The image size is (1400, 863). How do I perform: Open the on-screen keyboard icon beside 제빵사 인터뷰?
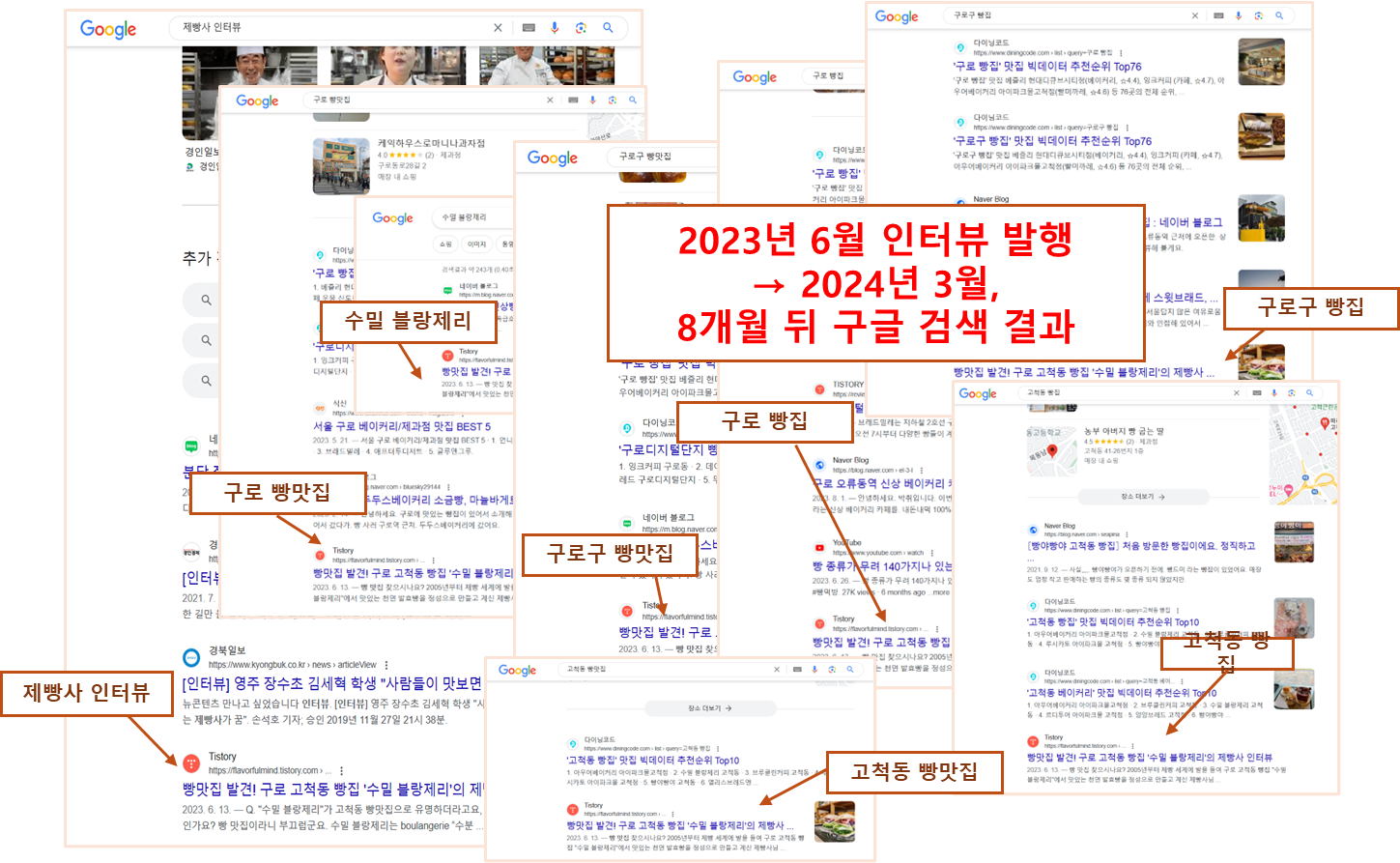(528, 27)
